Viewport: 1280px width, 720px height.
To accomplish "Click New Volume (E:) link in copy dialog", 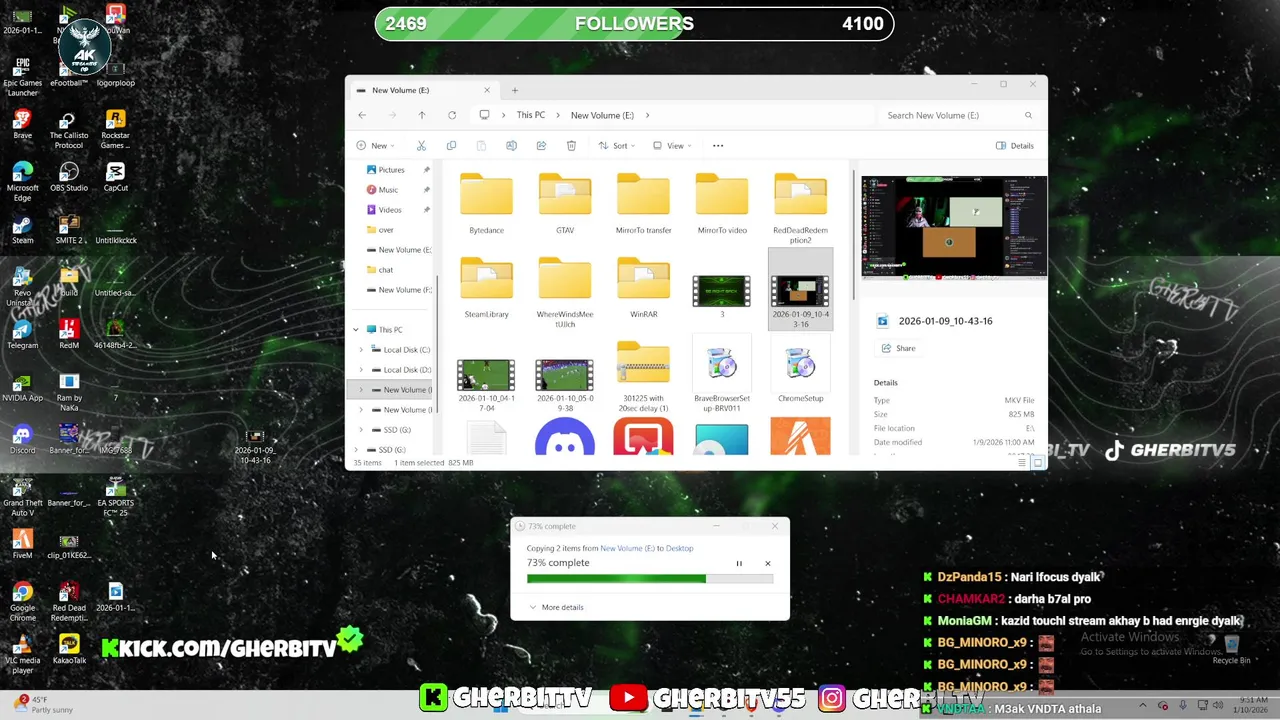I will click(627, 548).
